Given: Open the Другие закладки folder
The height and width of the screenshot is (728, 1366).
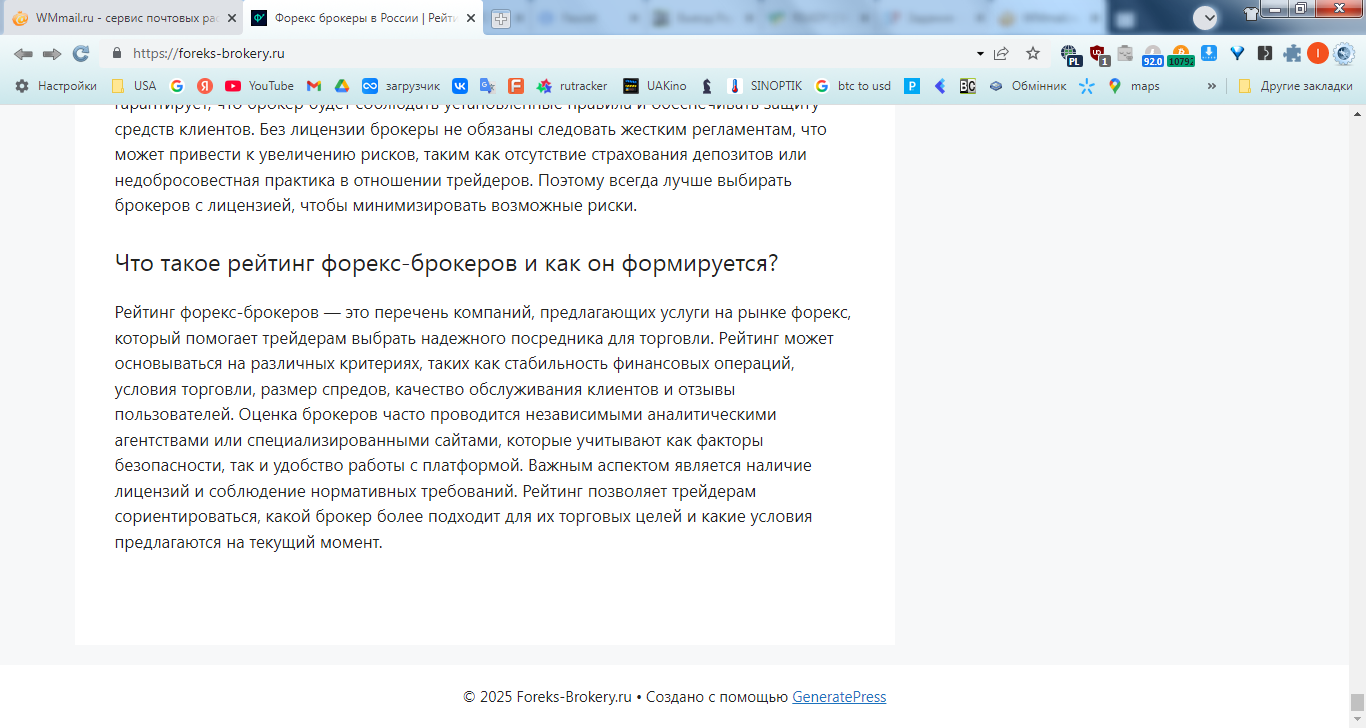Looking at the screenshot, I should (x=1295, y=86).
